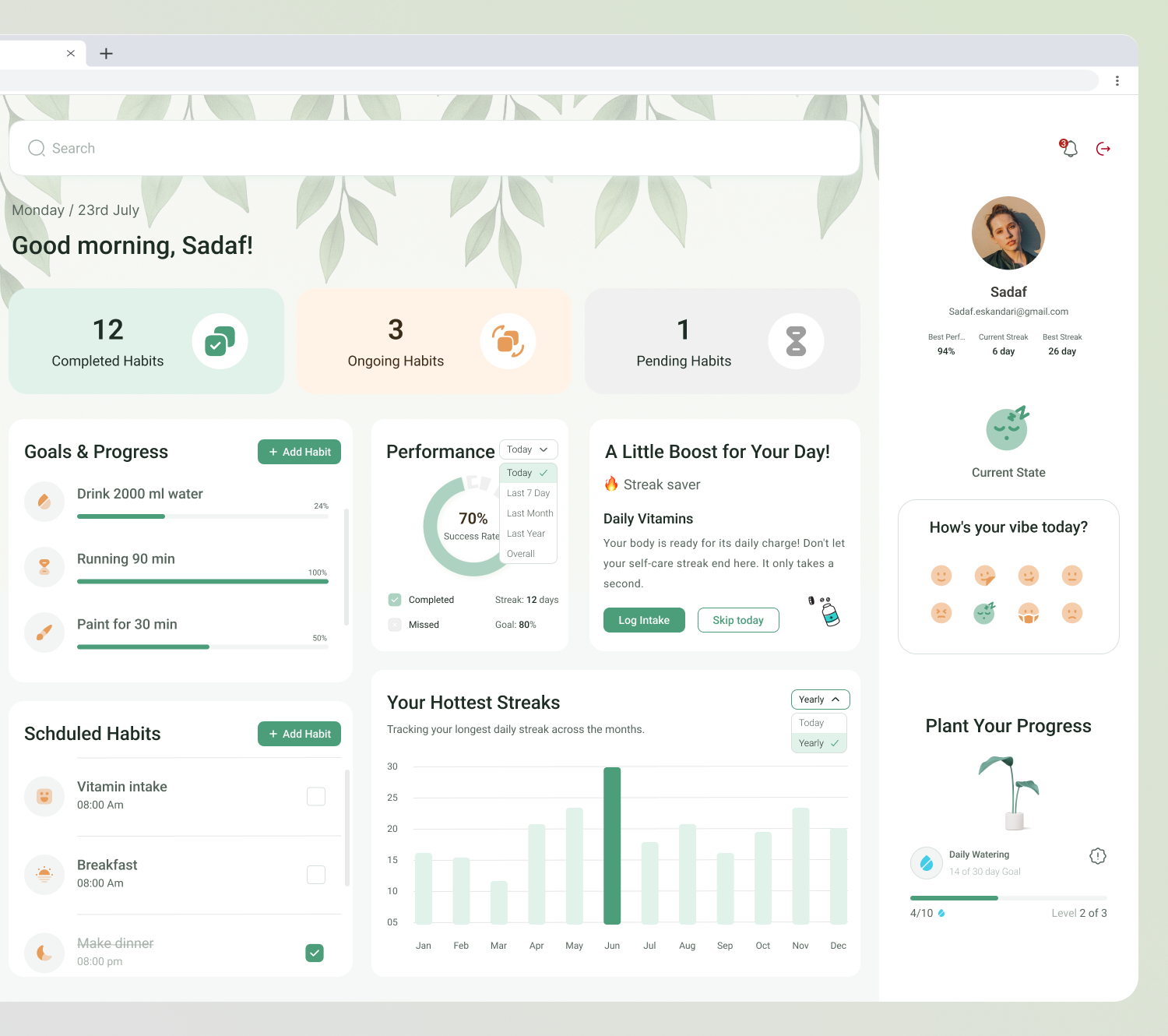
Task: Select Last Month in the Performance dropdown
Action: (529, 513)
